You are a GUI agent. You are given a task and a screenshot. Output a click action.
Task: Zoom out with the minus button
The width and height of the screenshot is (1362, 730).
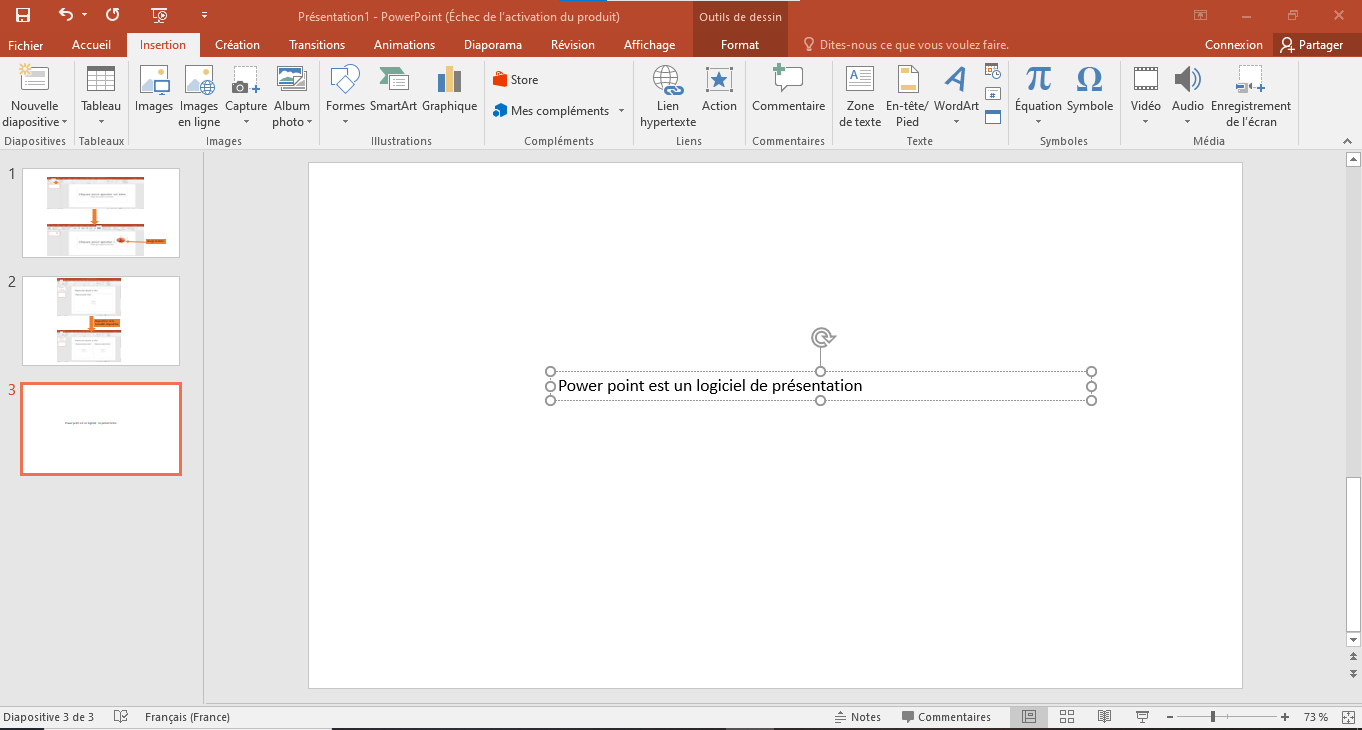pyautogui.click(x=1169, y=717)
